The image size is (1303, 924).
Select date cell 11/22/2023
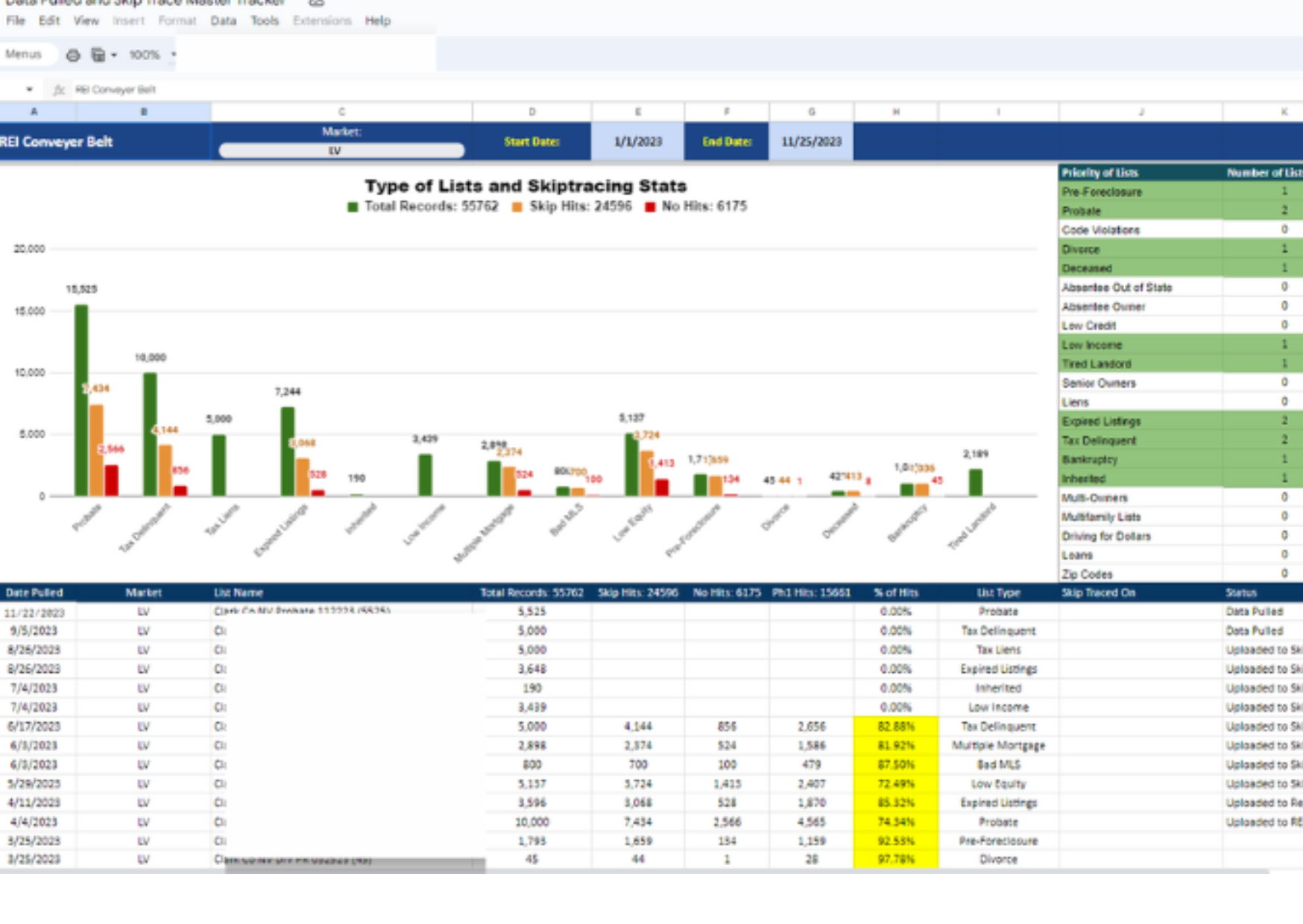click(34, 613)
